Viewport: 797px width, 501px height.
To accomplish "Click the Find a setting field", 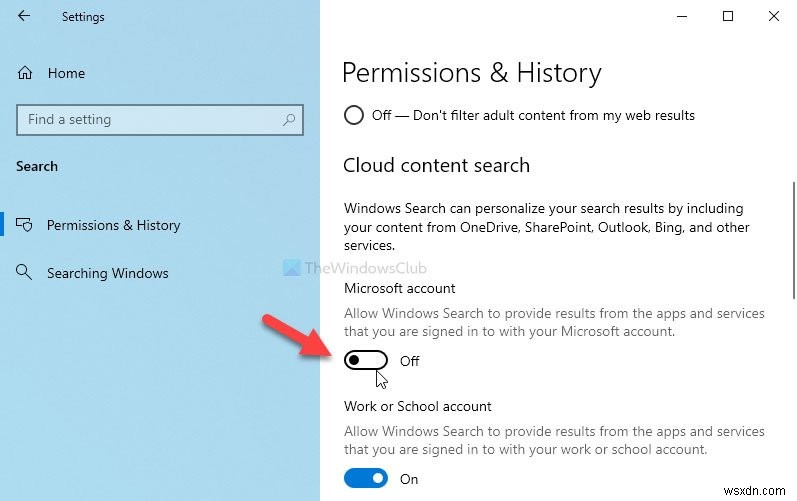I will pos(150,120).
